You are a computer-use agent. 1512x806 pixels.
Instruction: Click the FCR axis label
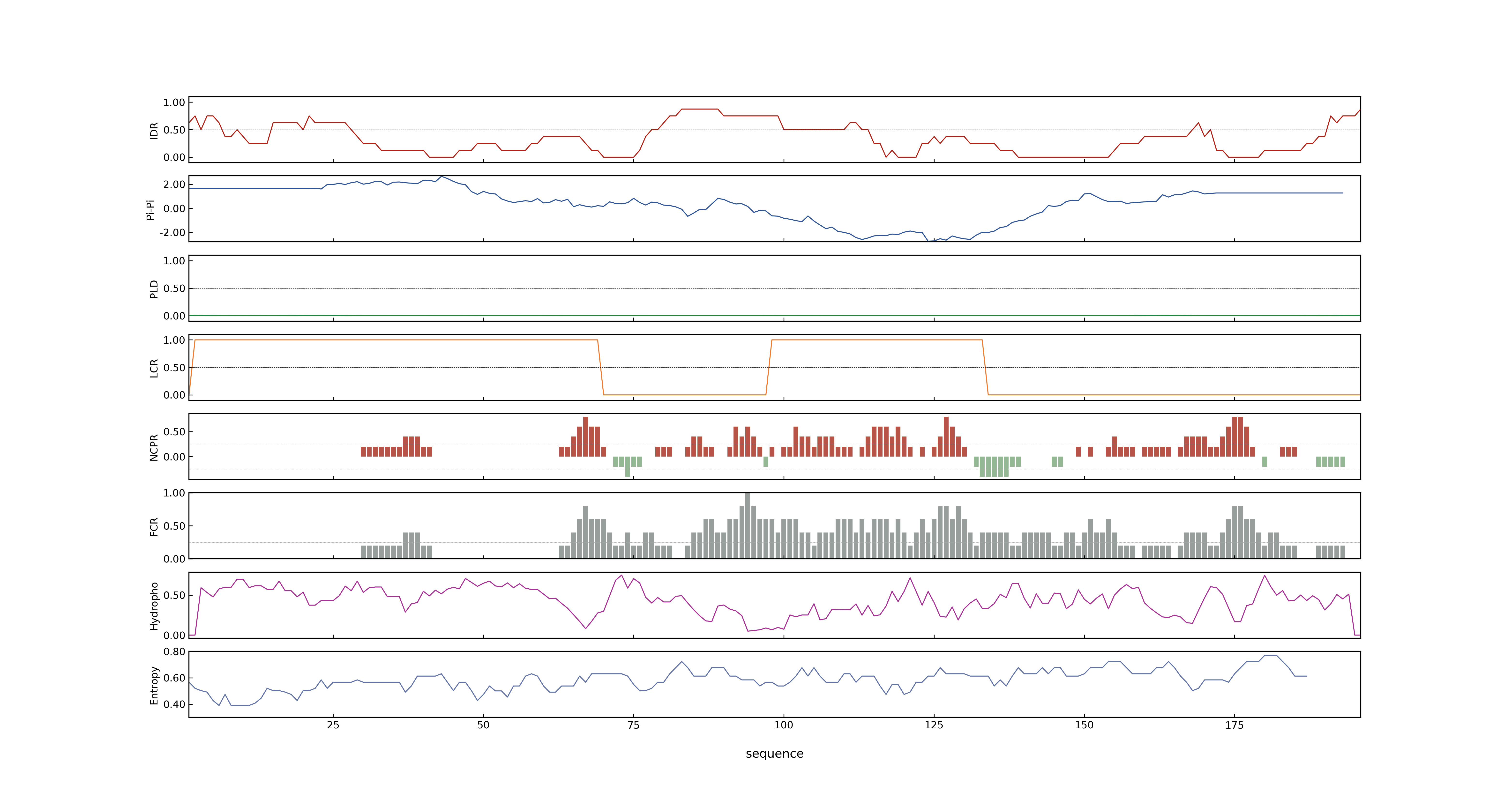pyautogui.click(x=154, y=526)
